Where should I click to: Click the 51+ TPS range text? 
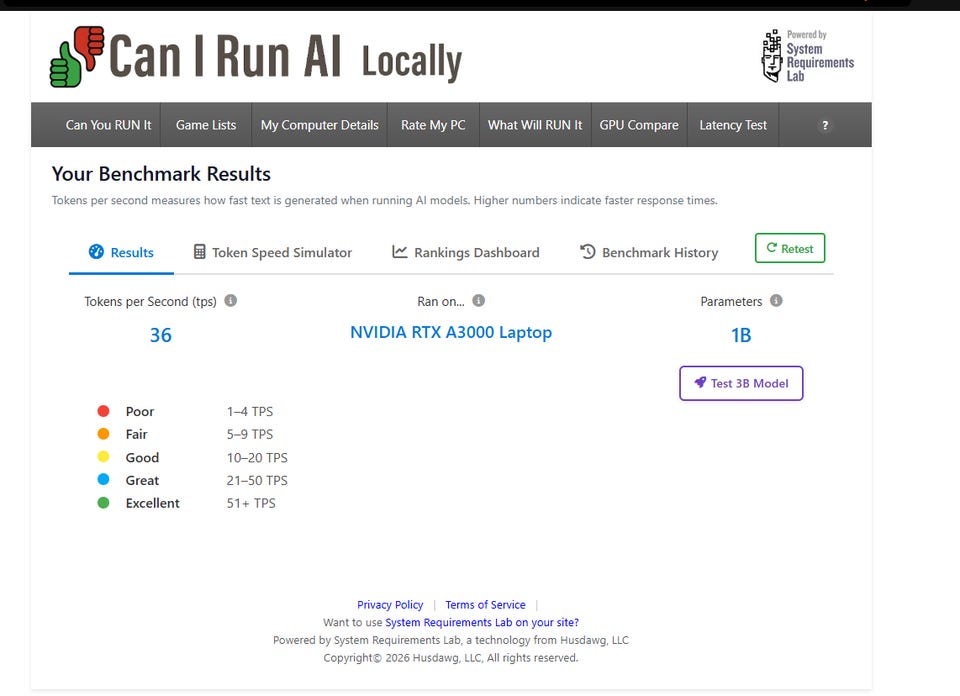tap(251, 503)
